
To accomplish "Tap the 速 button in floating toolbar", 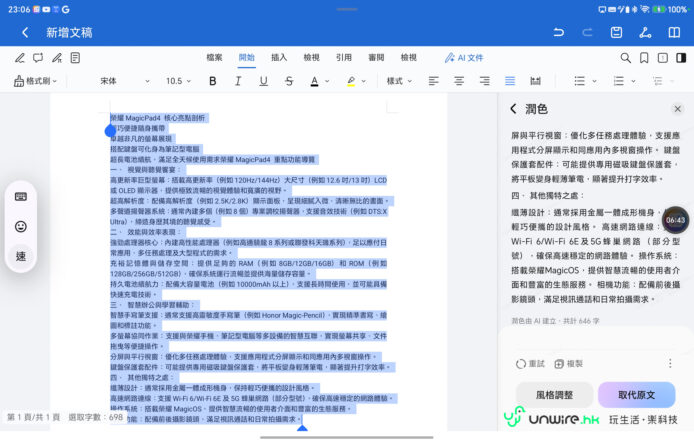I will 21,256.
